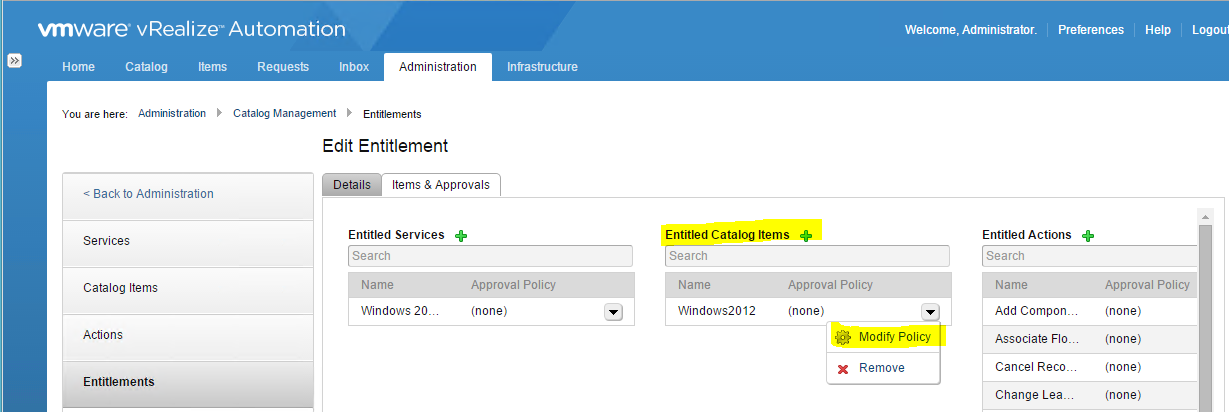Add an entitled action with plus icon
Screen dimensions: 1229x412
(1088, 236)
